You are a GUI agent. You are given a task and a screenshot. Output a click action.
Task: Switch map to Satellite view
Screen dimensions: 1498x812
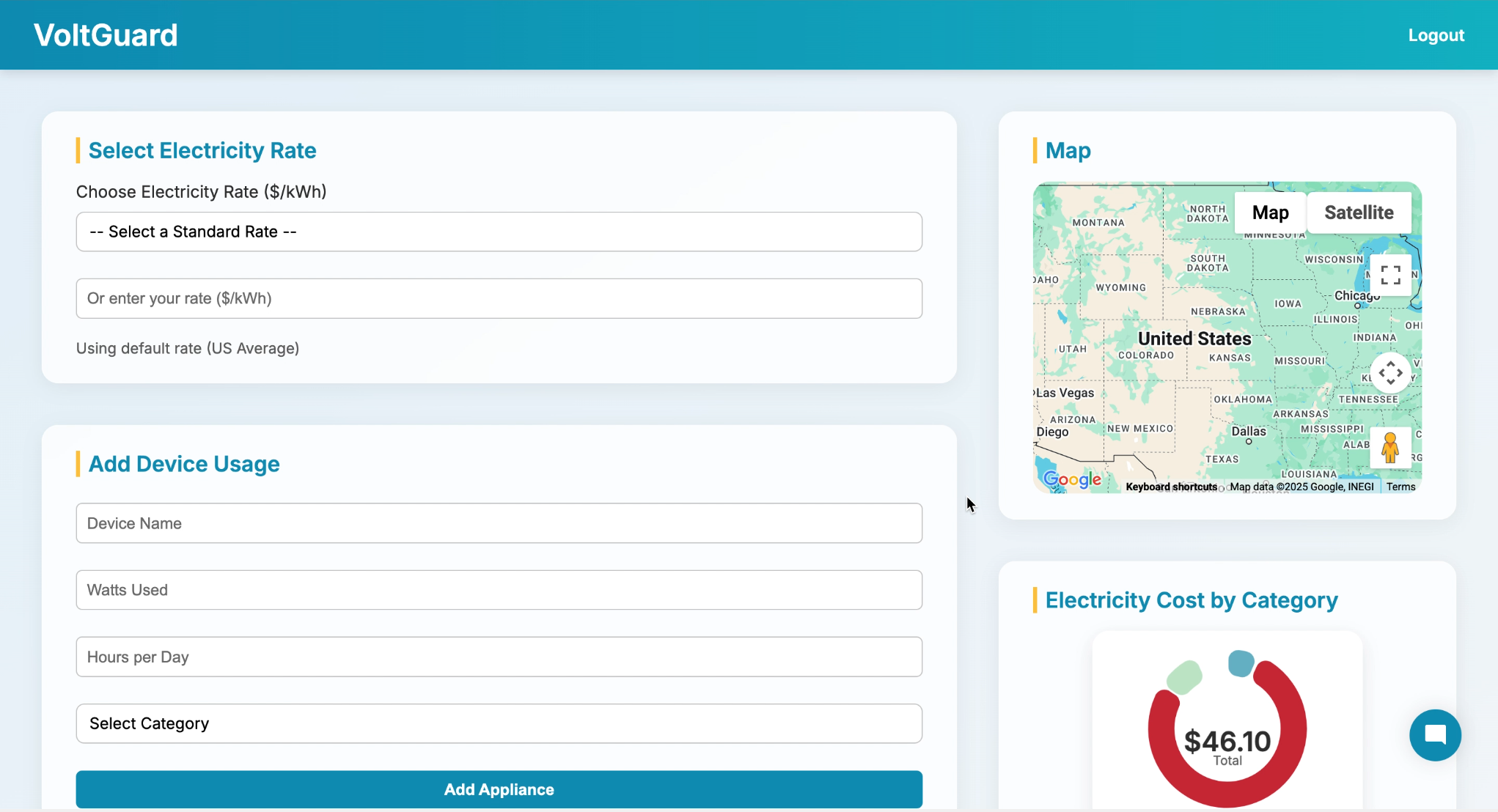(1359, 213)
